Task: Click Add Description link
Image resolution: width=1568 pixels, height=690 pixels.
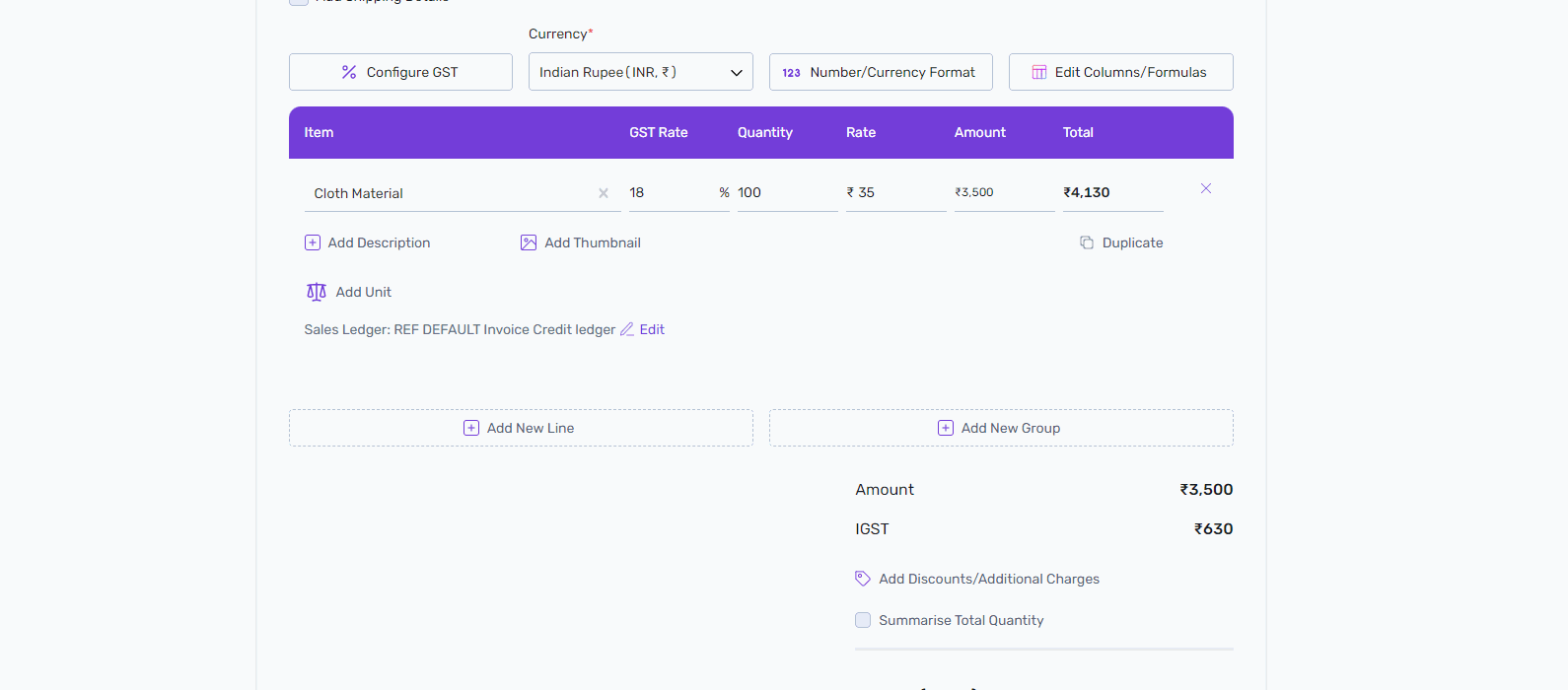Action: click(368, 242)
